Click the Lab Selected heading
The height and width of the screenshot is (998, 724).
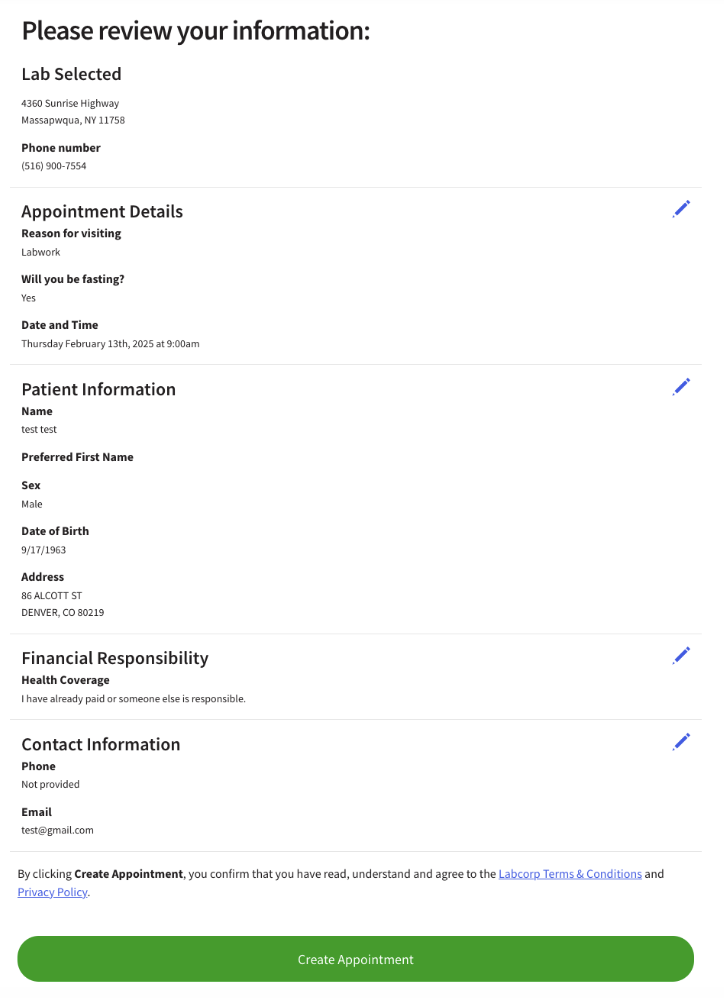pos(71,74)
